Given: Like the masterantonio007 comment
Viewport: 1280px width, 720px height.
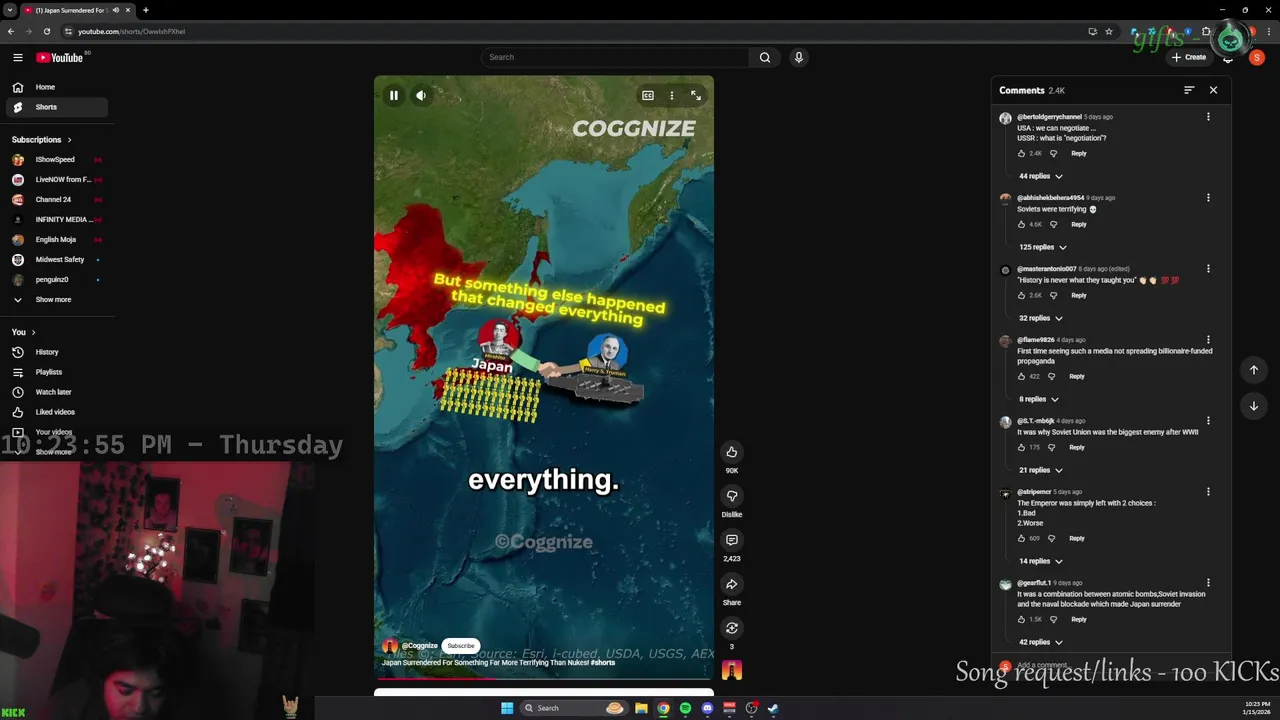Looking at the screenshot, I should [1021, 295].
